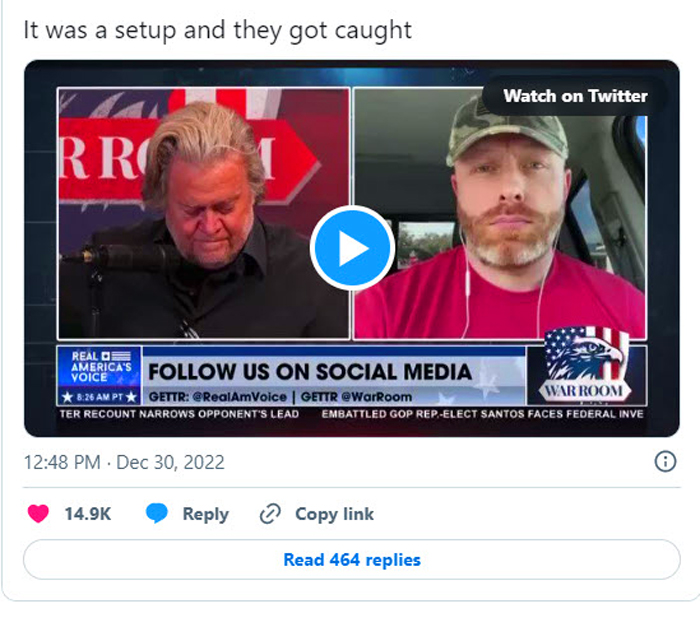Click the Copy link text
The width and height of the screenshot is (700, 627).
tap(334, 514)
